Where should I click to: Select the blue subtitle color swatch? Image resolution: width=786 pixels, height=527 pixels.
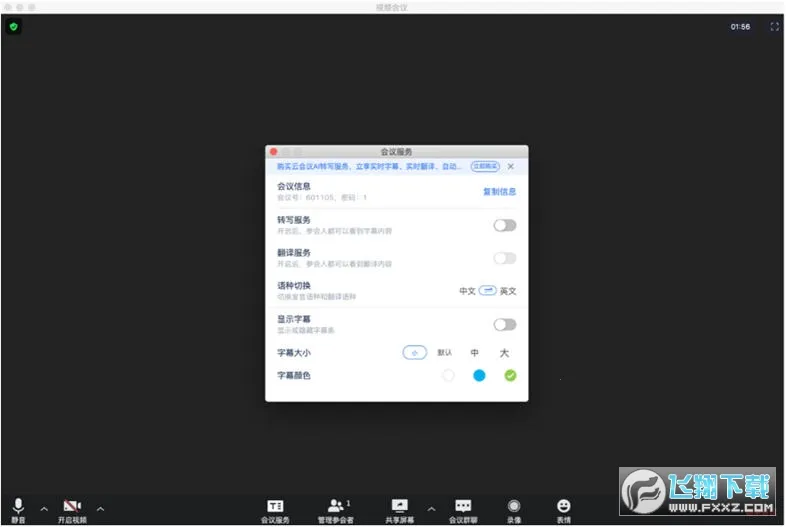tap(479, 375)
